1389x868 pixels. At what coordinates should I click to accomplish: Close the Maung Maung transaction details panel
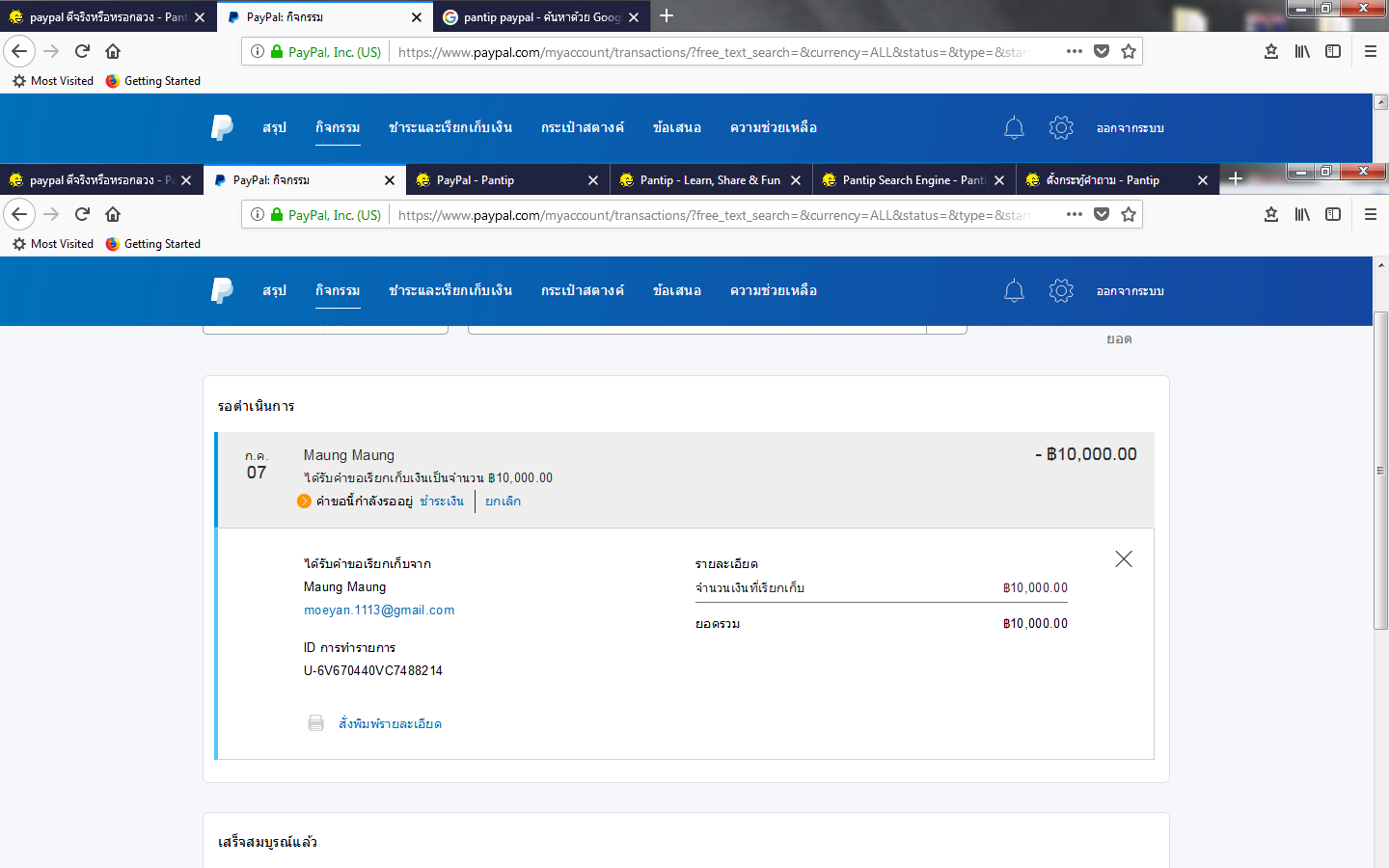(1124, 559)
